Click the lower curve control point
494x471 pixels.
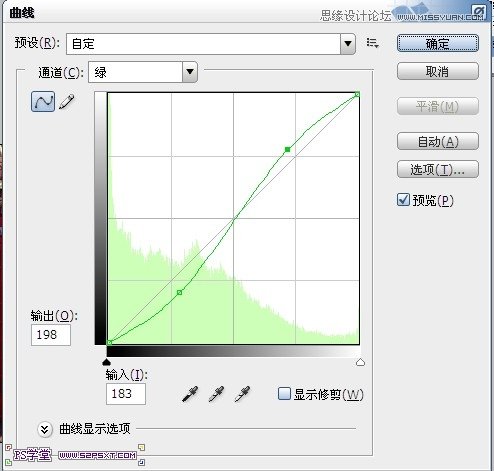pyautogui.click(x=179, y=292)
